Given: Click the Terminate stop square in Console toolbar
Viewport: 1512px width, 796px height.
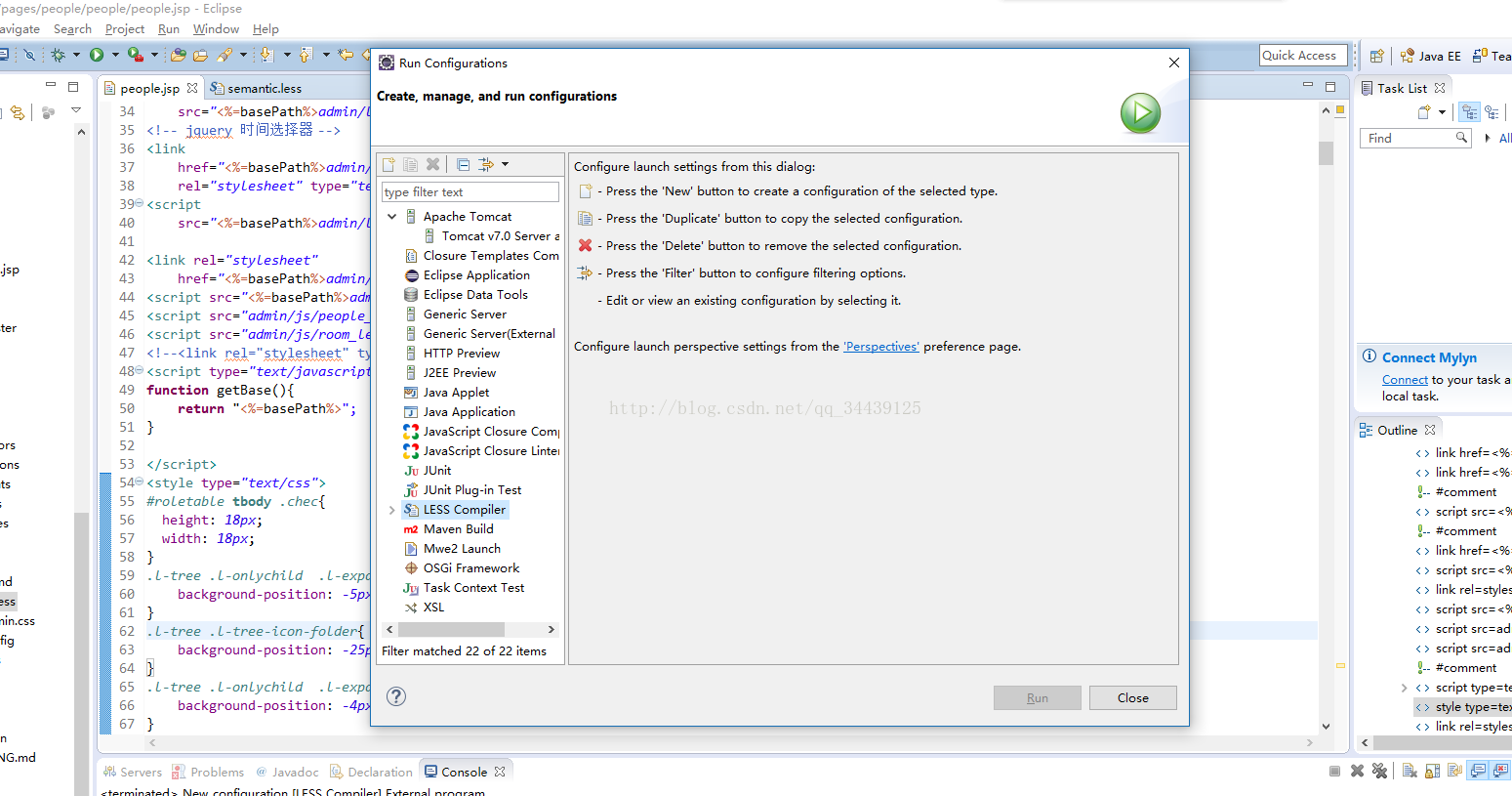Looking at the screenshot, I should (1334, 771).
